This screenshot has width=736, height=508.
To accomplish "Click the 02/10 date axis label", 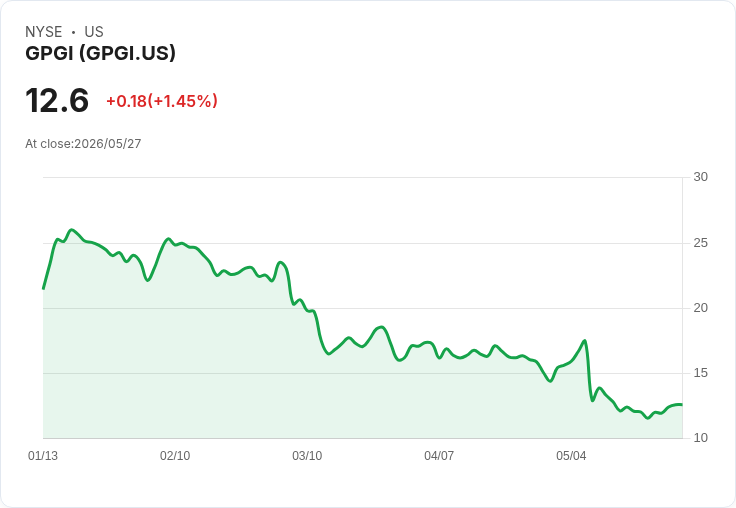I will click(175, 456).
